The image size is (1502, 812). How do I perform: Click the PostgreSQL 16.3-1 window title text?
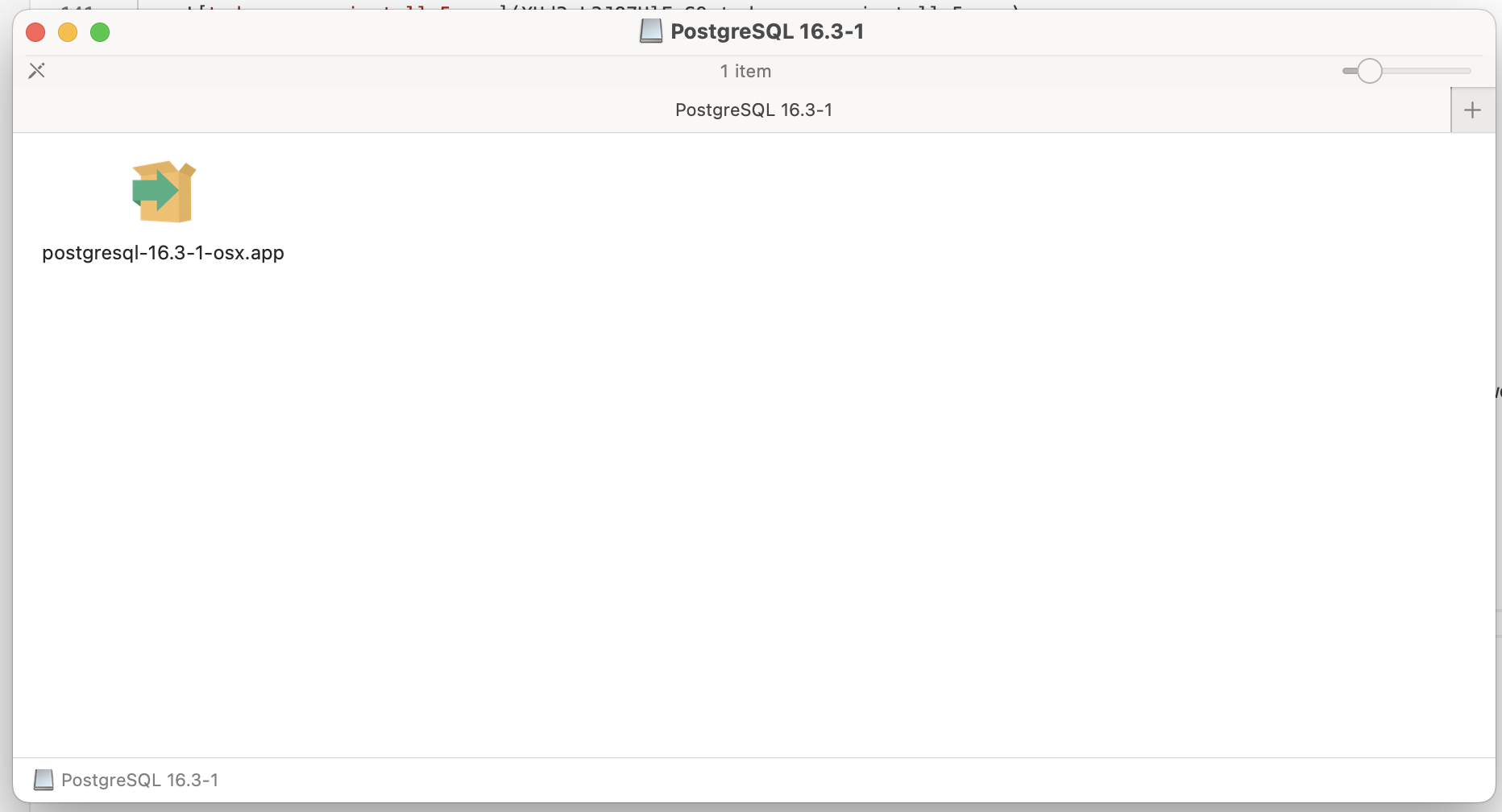click(767, 31)
